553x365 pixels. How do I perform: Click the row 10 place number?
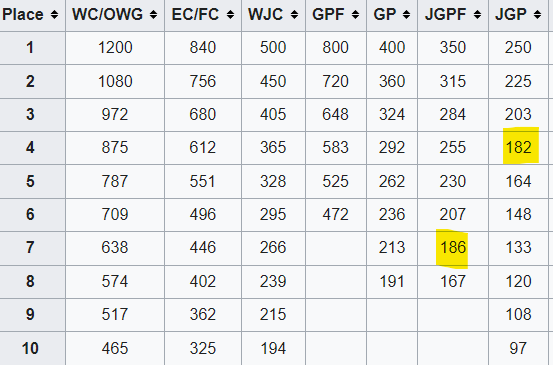pos(30,348)
